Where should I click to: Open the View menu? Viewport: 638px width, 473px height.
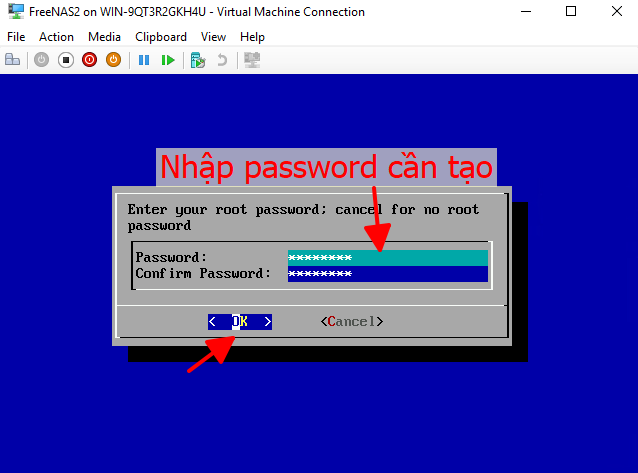(x=213, y=37)
